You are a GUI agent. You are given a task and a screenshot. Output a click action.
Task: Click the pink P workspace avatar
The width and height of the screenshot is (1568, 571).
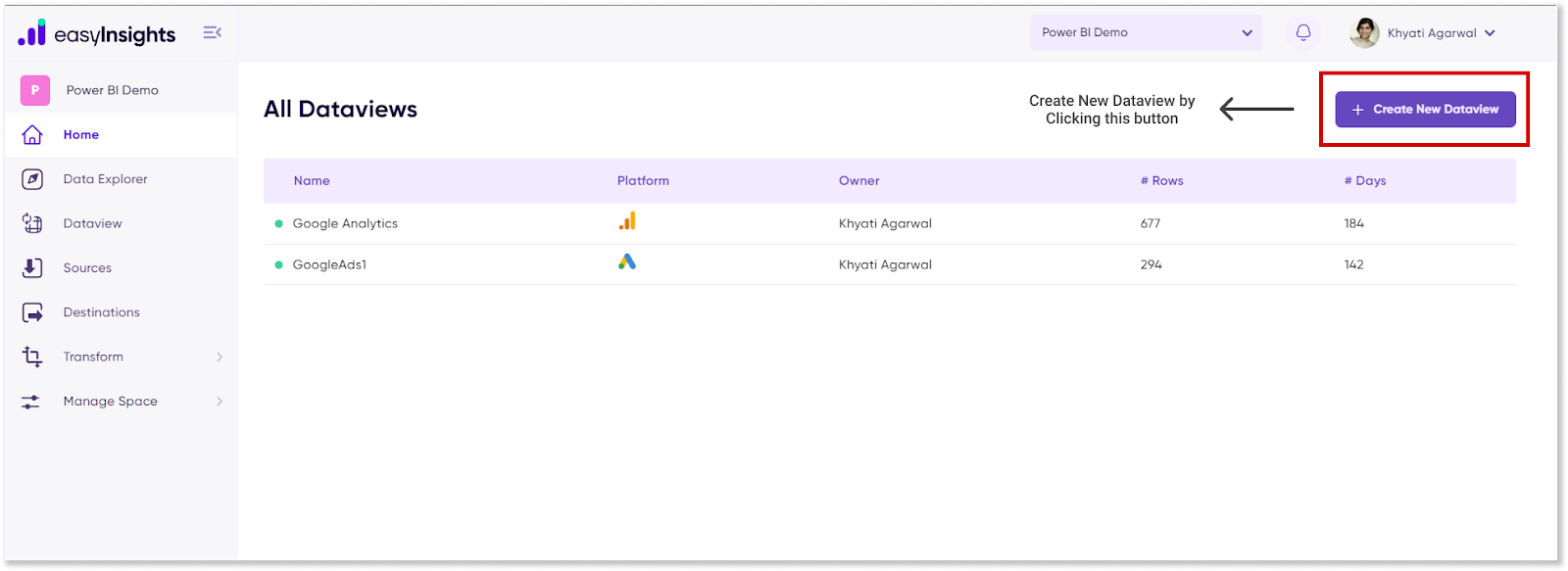35,90
